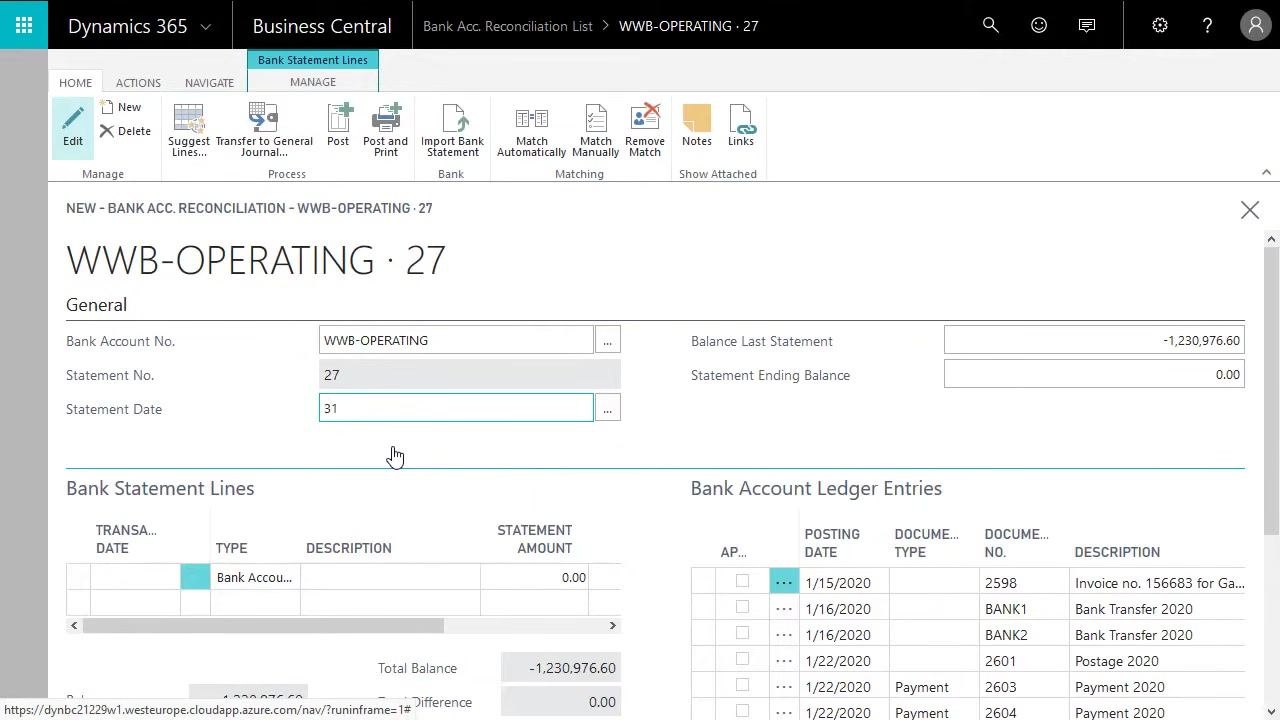Open the user account avatar
This screenshot has width=1280, height=720.
1255,25
